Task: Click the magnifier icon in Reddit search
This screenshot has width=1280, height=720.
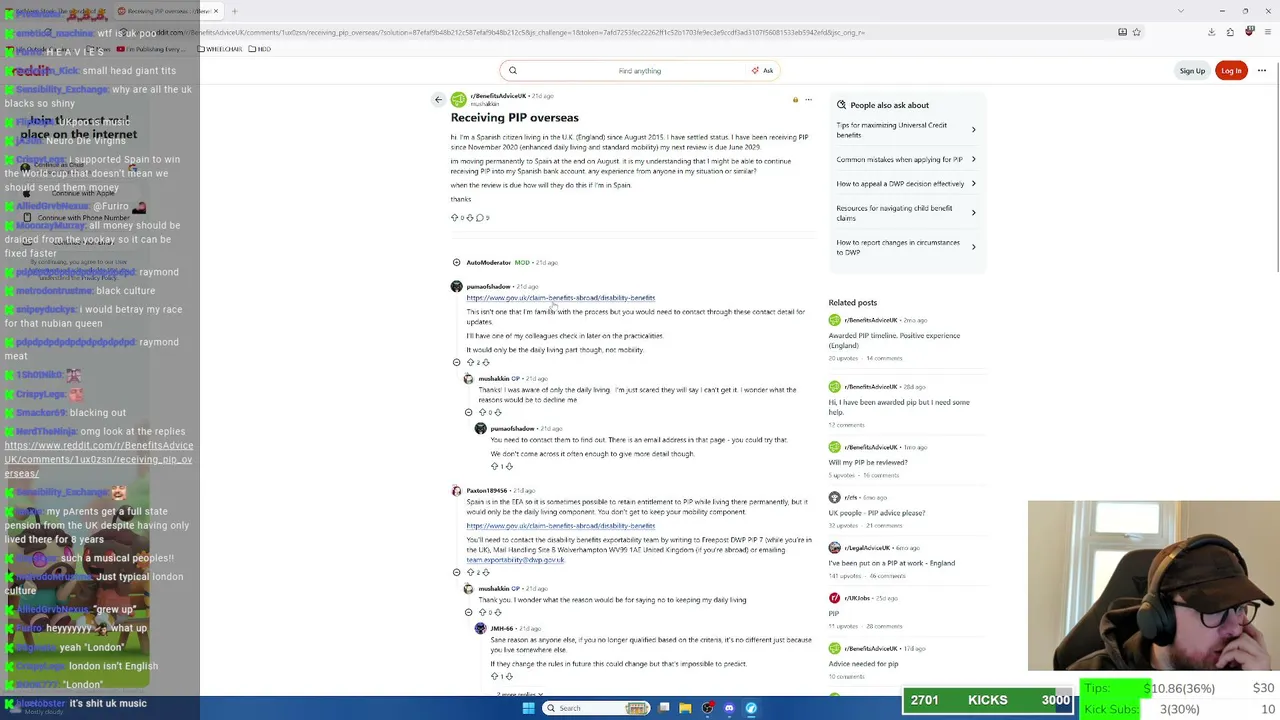Action: [513, 71]
